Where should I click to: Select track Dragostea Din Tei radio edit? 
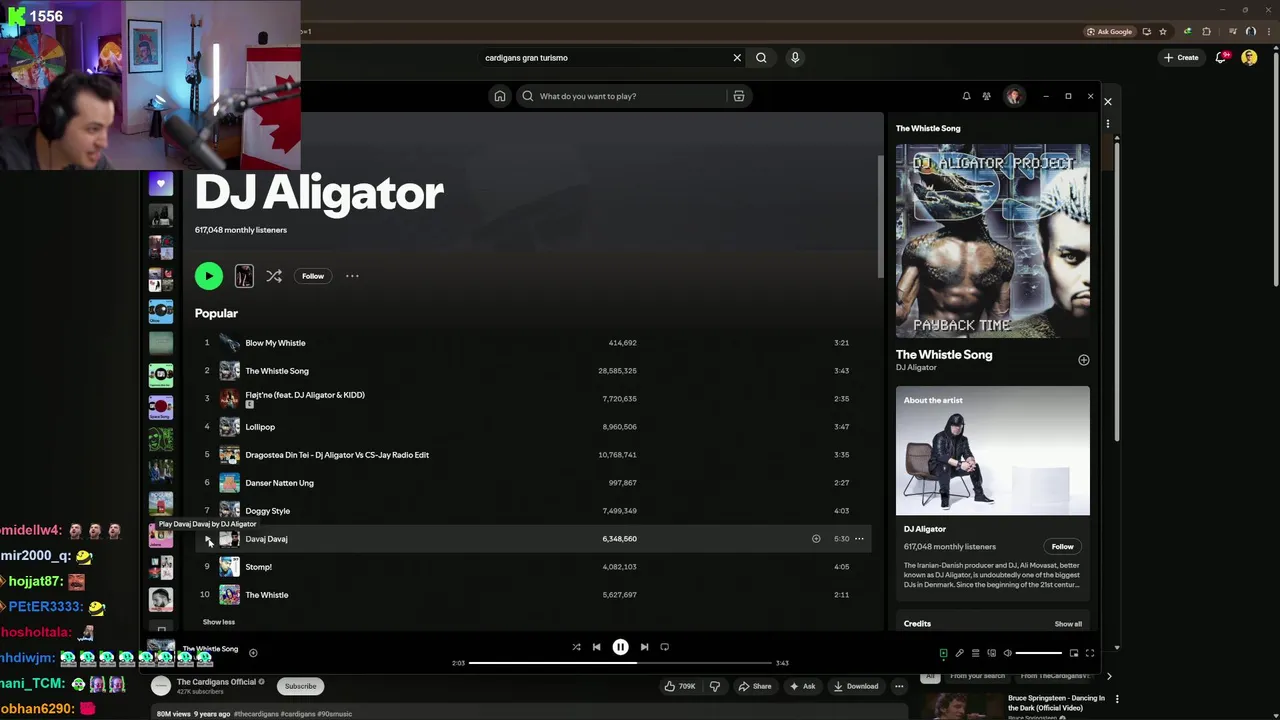[x=337, y=455]
